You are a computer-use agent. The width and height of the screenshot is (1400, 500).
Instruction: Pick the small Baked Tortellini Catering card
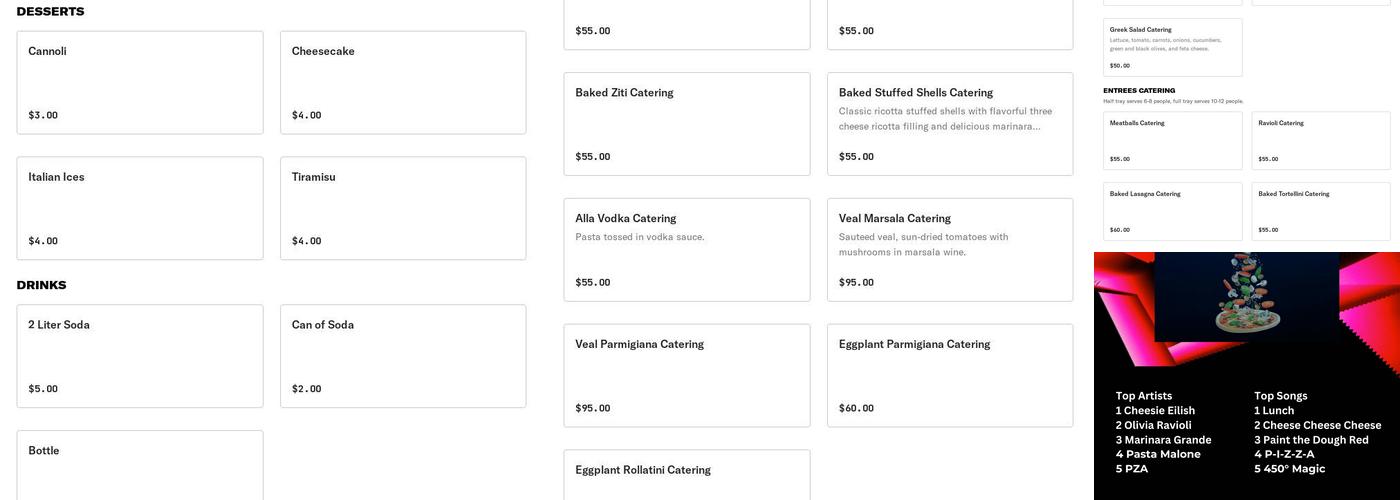pyautogui.click(x=1320, y=212)
